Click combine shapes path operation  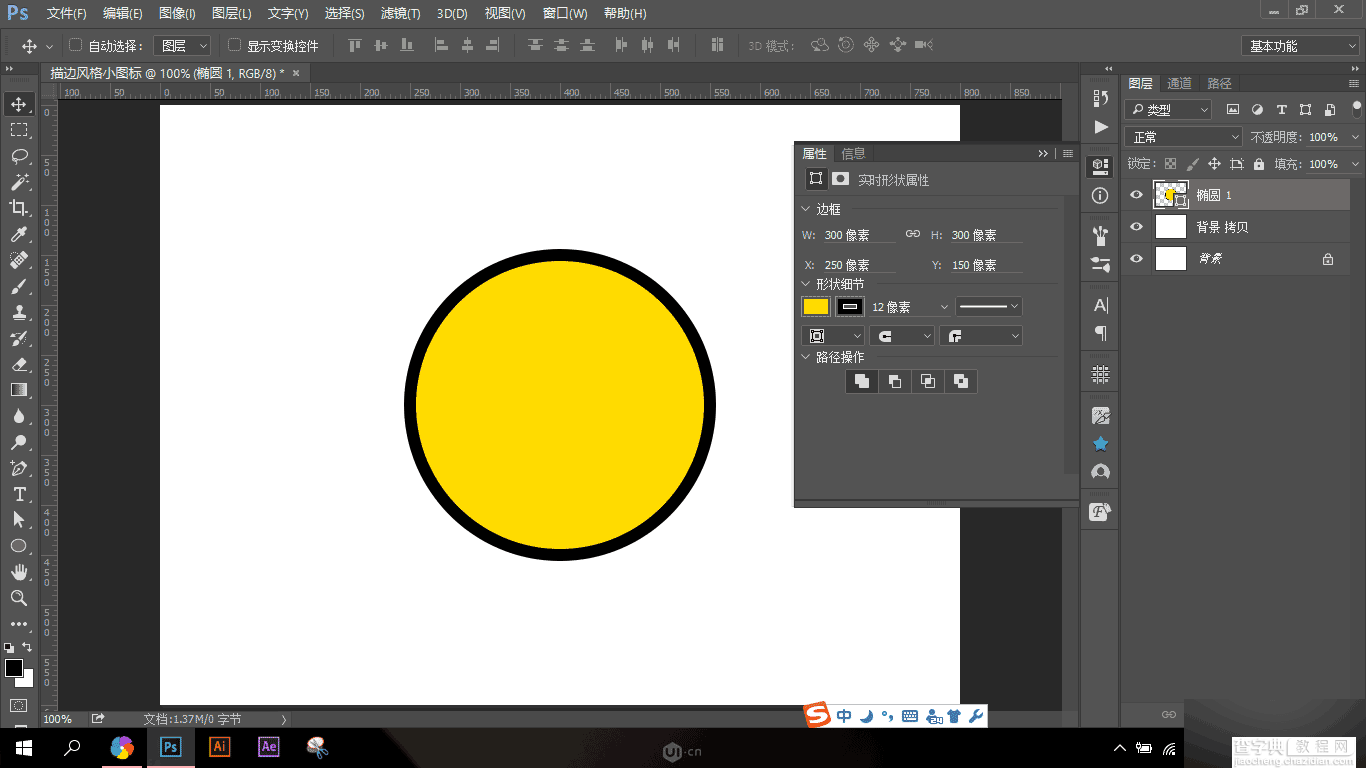pos(861,381)
